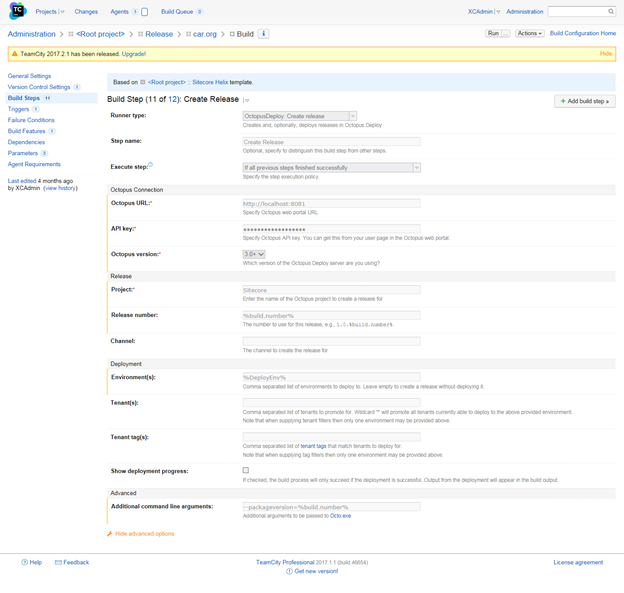Click the template icon after Based on
The width and height of the screenshot is (624, 593).
click(142, 82)
